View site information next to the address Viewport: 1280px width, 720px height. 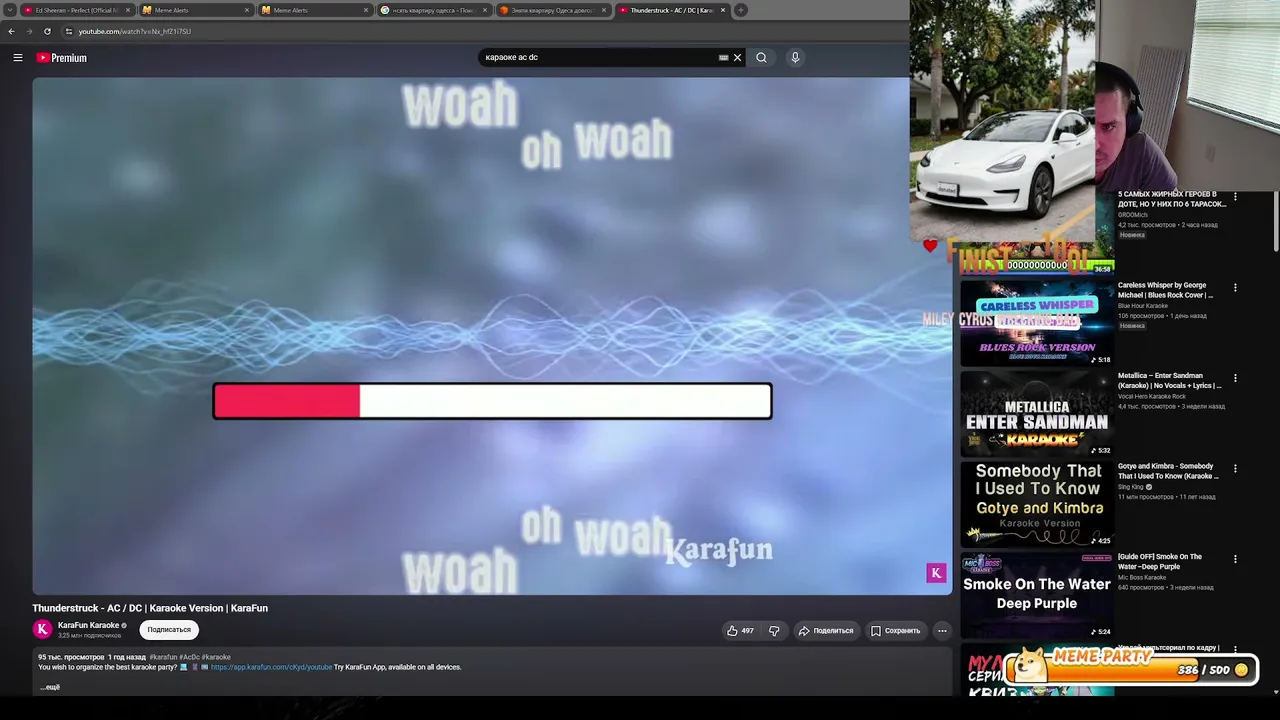(69, 31)
